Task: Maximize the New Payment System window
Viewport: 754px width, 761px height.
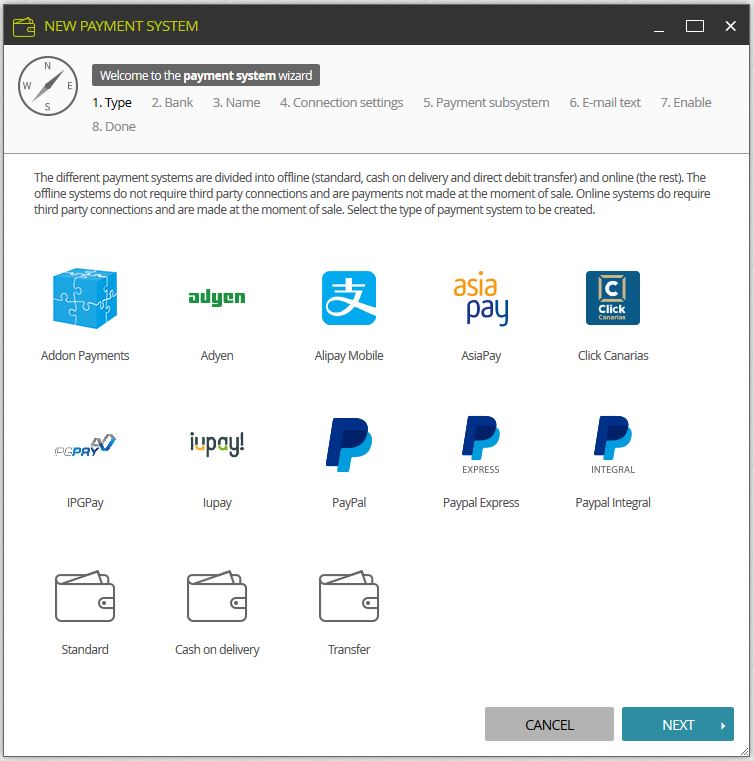Action: [694, 26]
